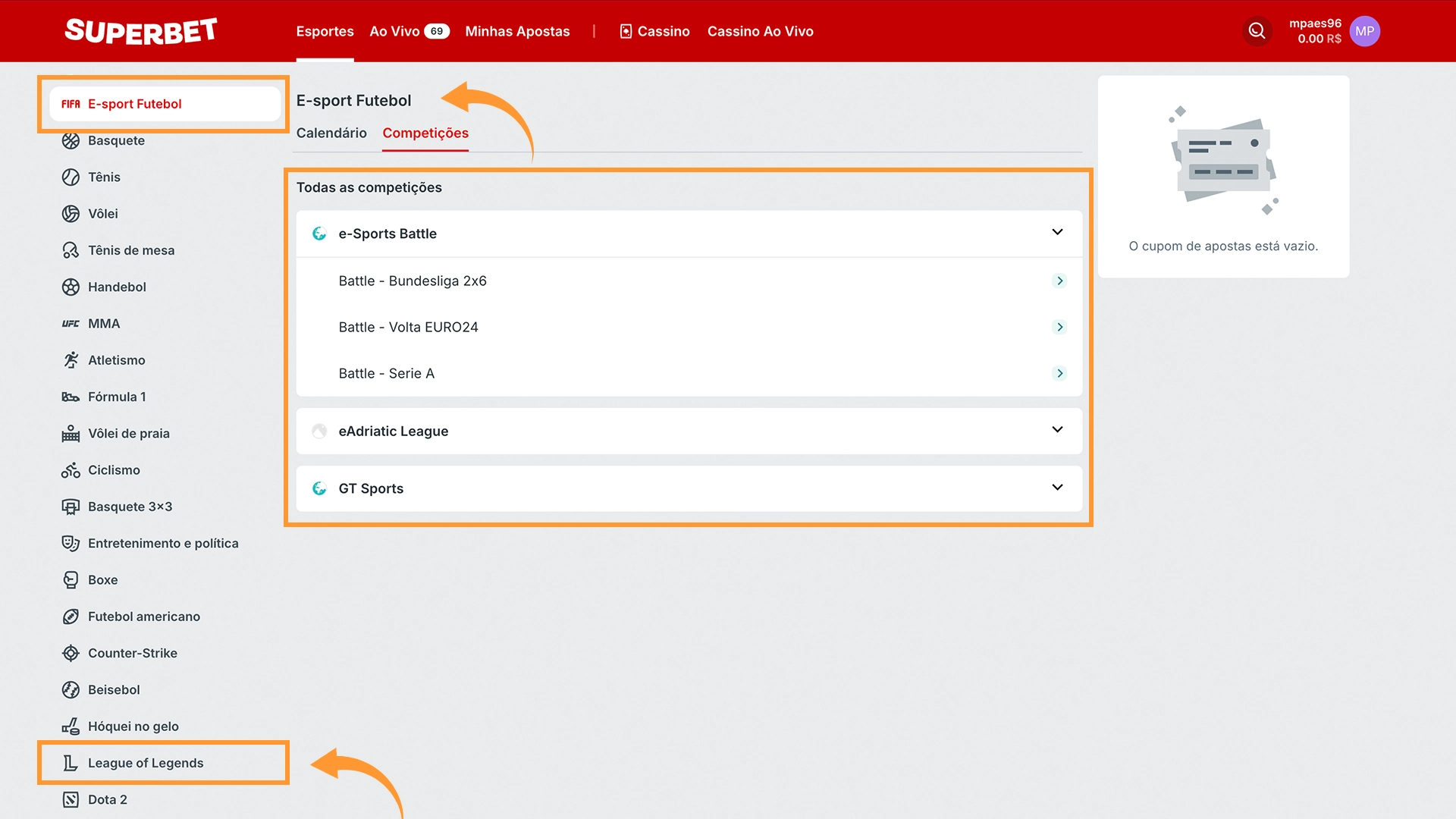Click the Boxe glove icon
This screenshot has height=819, width=1456.
[71, 580]
